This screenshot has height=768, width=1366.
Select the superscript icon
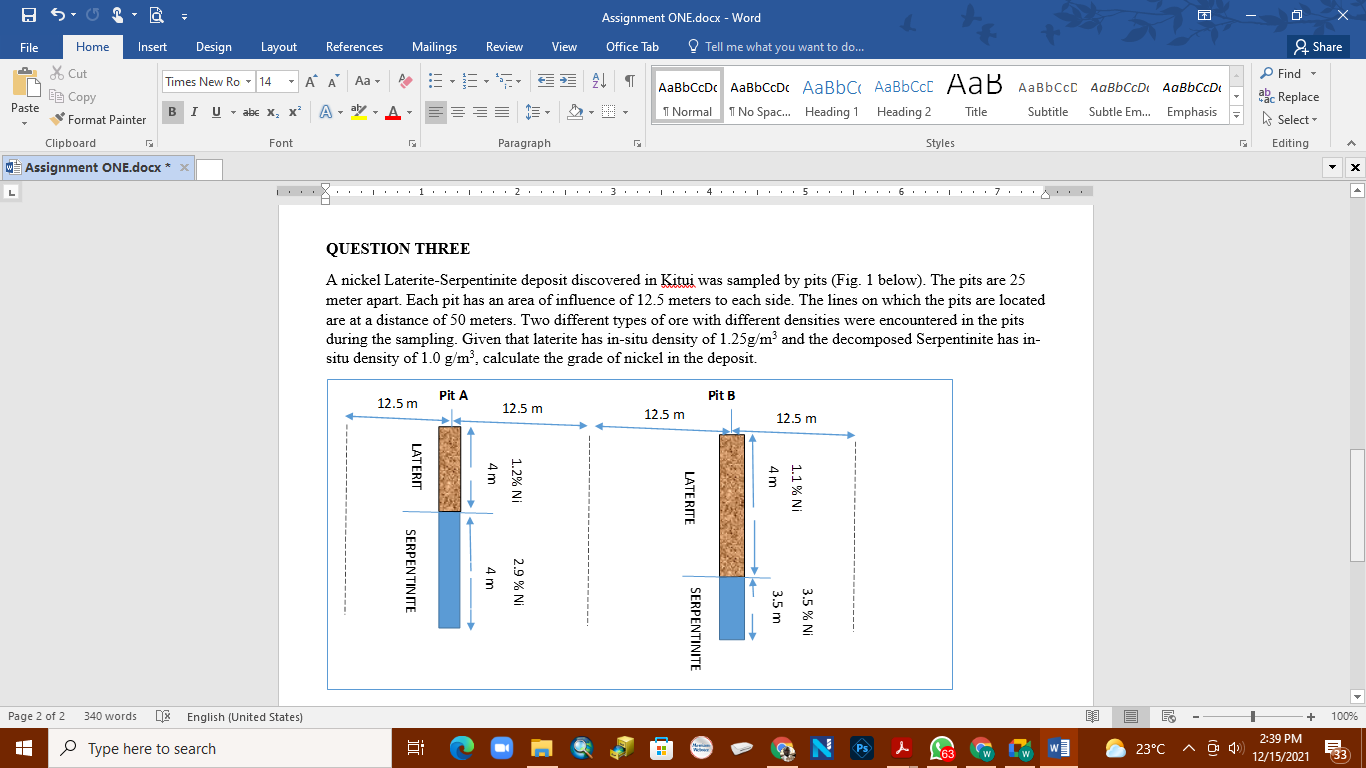[292, 113]
